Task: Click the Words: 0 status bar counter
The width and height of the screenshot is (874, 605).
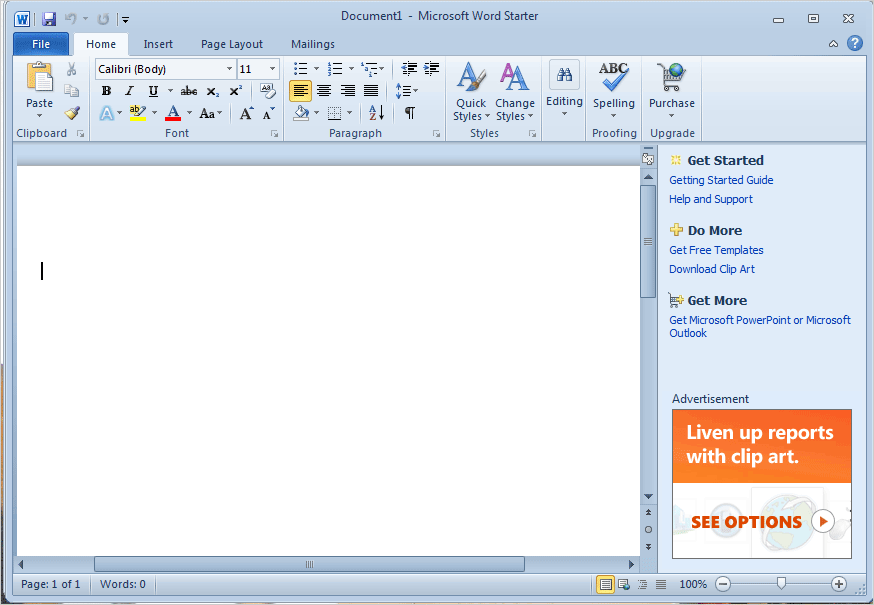Action: pos(123,584)
